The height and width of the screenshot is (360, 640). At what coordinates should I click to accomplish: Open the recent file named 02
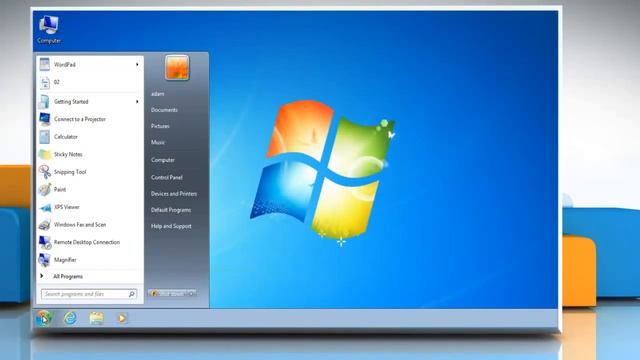coord(90,82)
